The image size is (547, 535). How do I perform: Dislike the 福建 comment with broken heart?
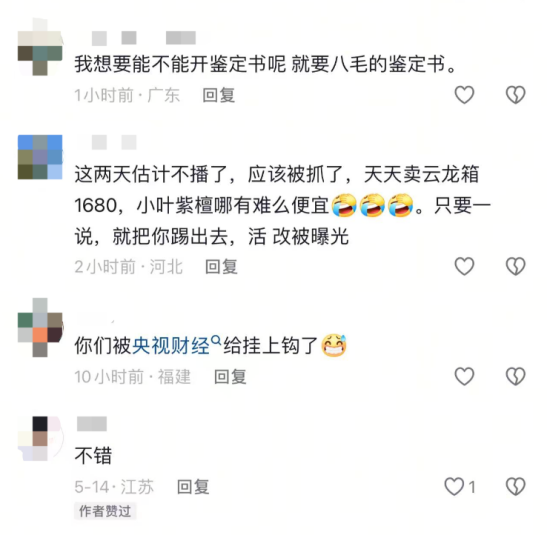516,377
